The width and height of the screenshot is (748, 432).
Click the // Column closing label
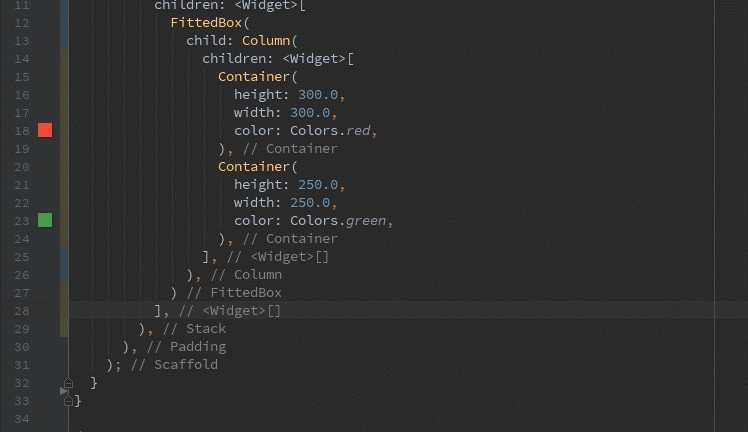click(246, 275)
